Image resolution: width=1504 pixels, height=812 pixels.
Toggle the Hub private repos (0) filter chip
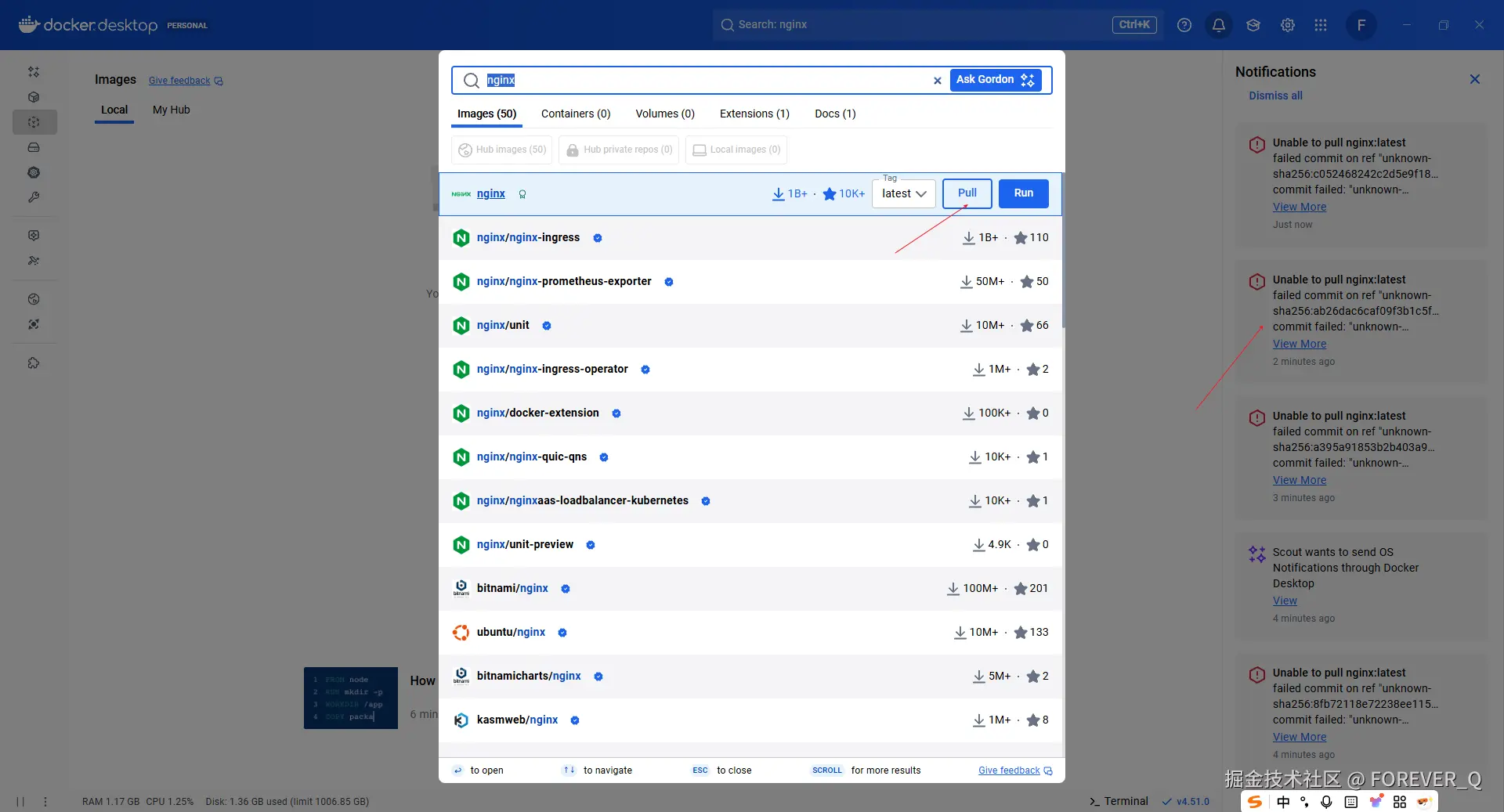click(x=619, y=150)
